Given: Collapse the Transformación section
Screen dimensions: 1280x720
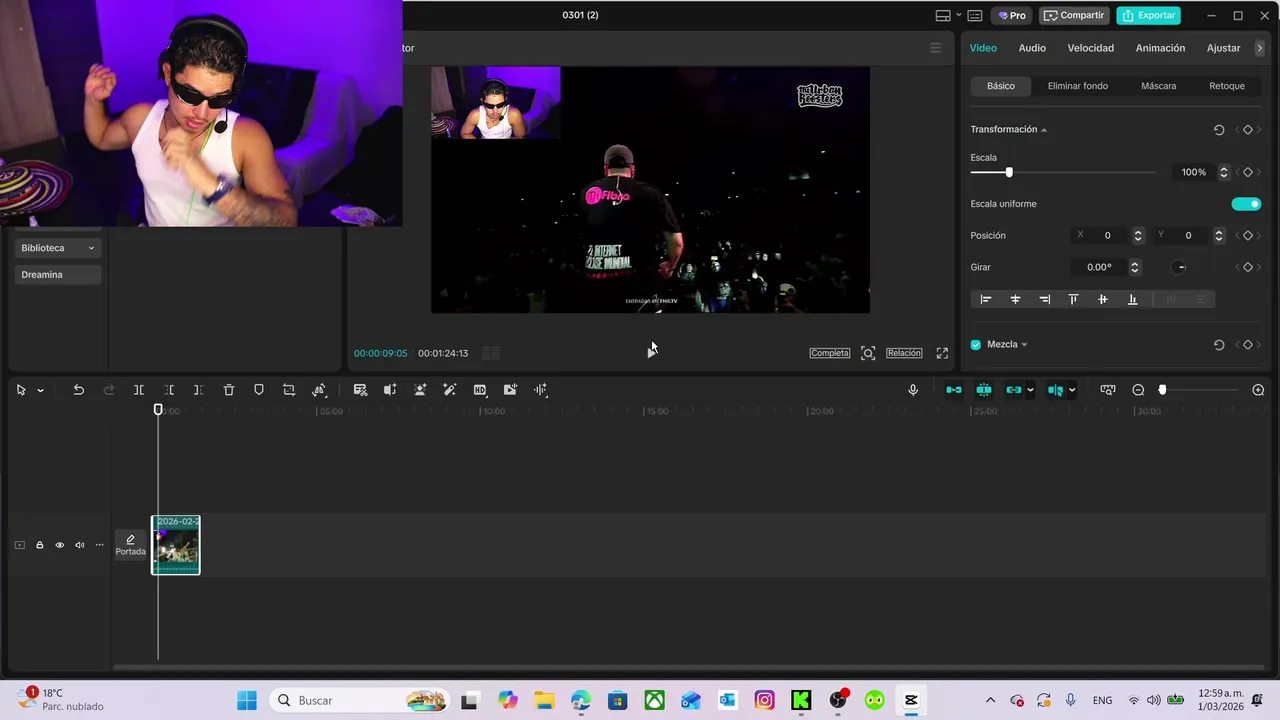Looking at the screenshot, I should [1043, 130].
